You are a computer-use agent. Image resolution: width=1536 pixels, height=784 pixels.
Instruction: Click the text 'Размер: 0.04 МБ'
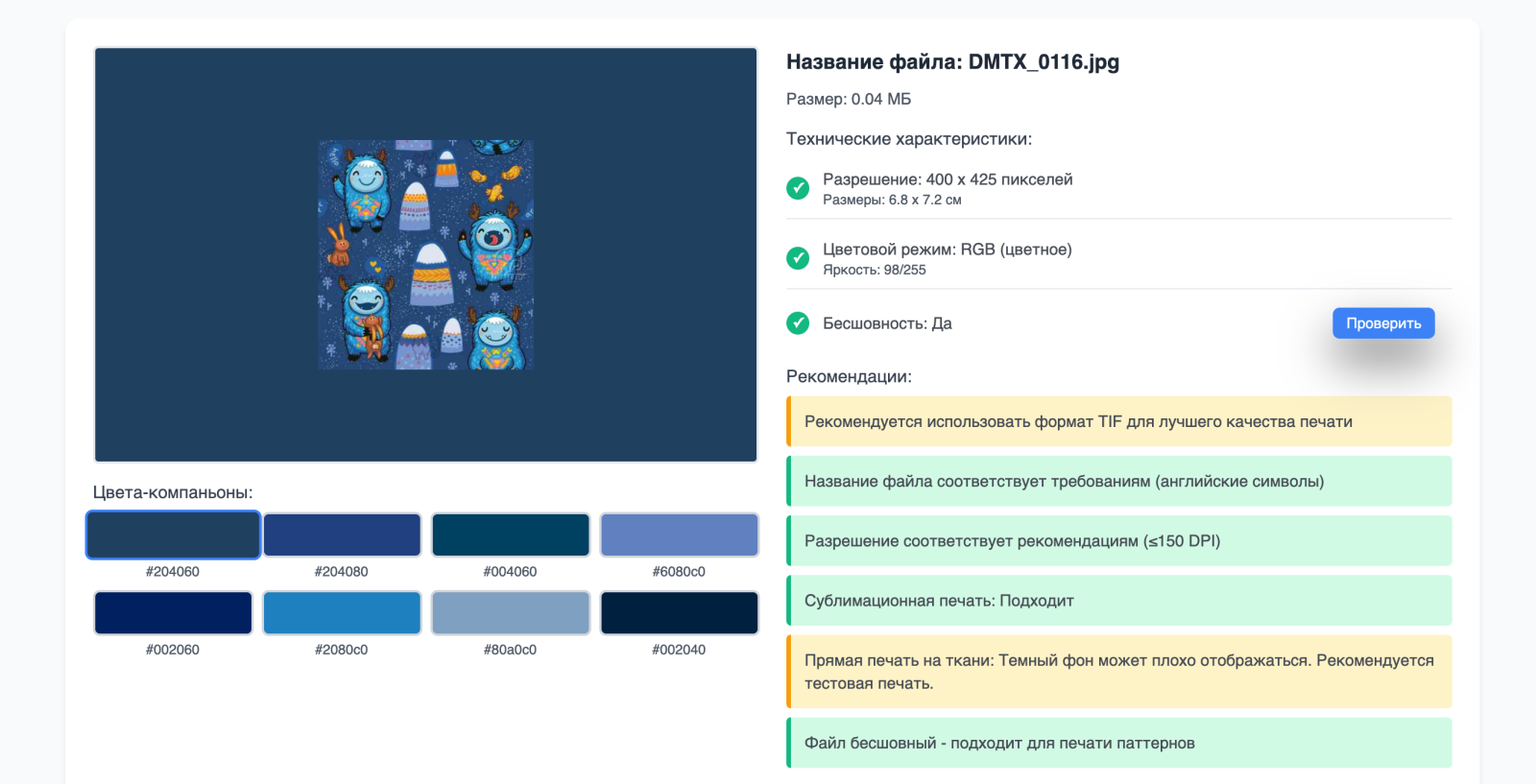(849, 99)
